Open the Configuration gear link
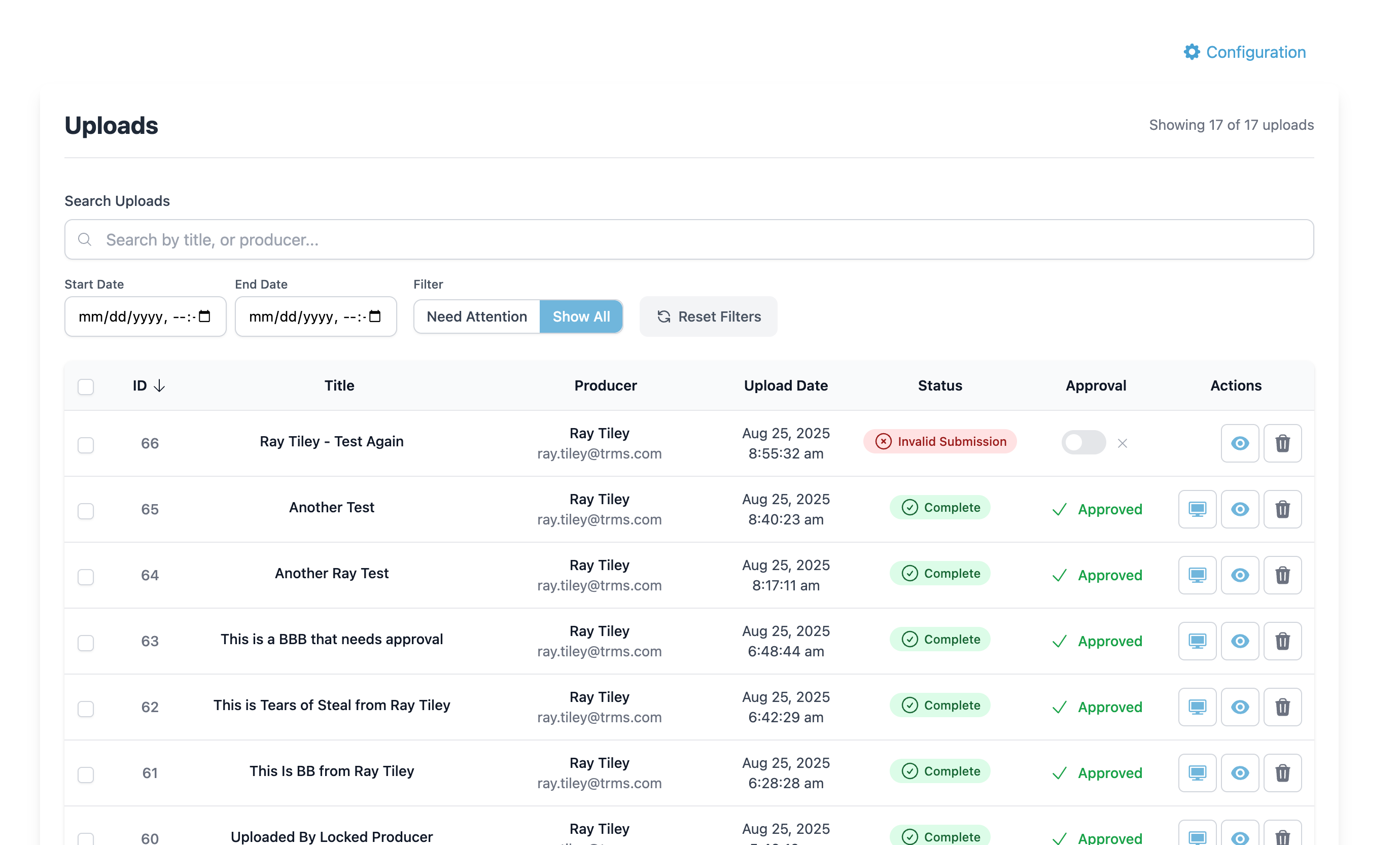The width and height of the screenshot is (1400, 845). tap(1244, 52)
